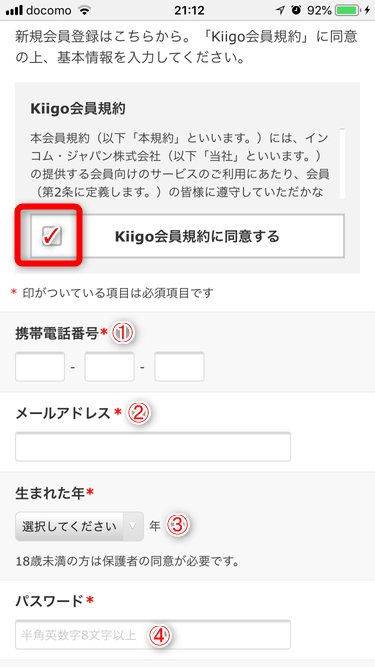Click the パスワード input field

tap(153, 635)
